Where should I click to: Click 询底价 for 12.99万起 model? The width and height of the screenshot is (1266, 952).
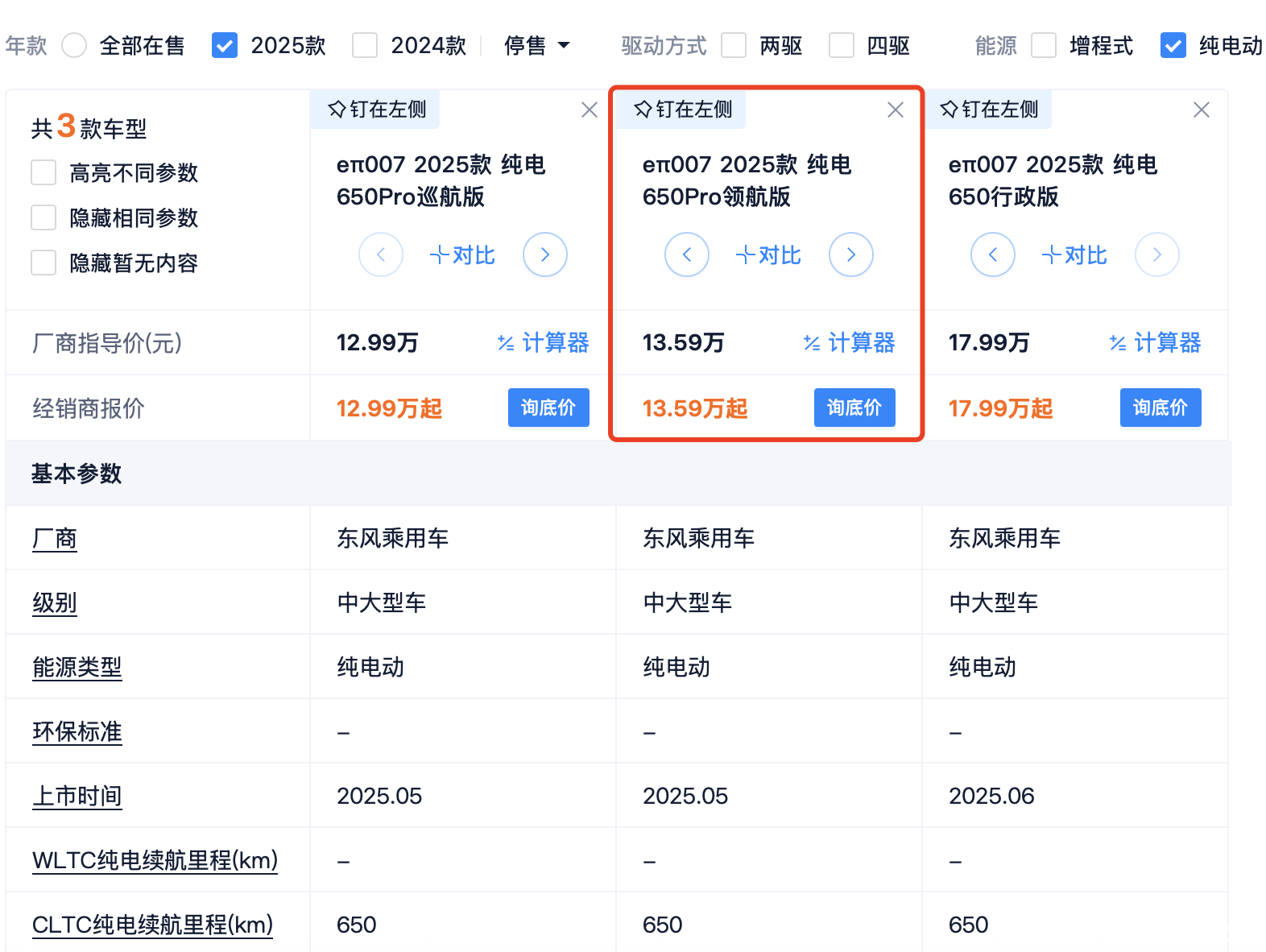[548, 408]
